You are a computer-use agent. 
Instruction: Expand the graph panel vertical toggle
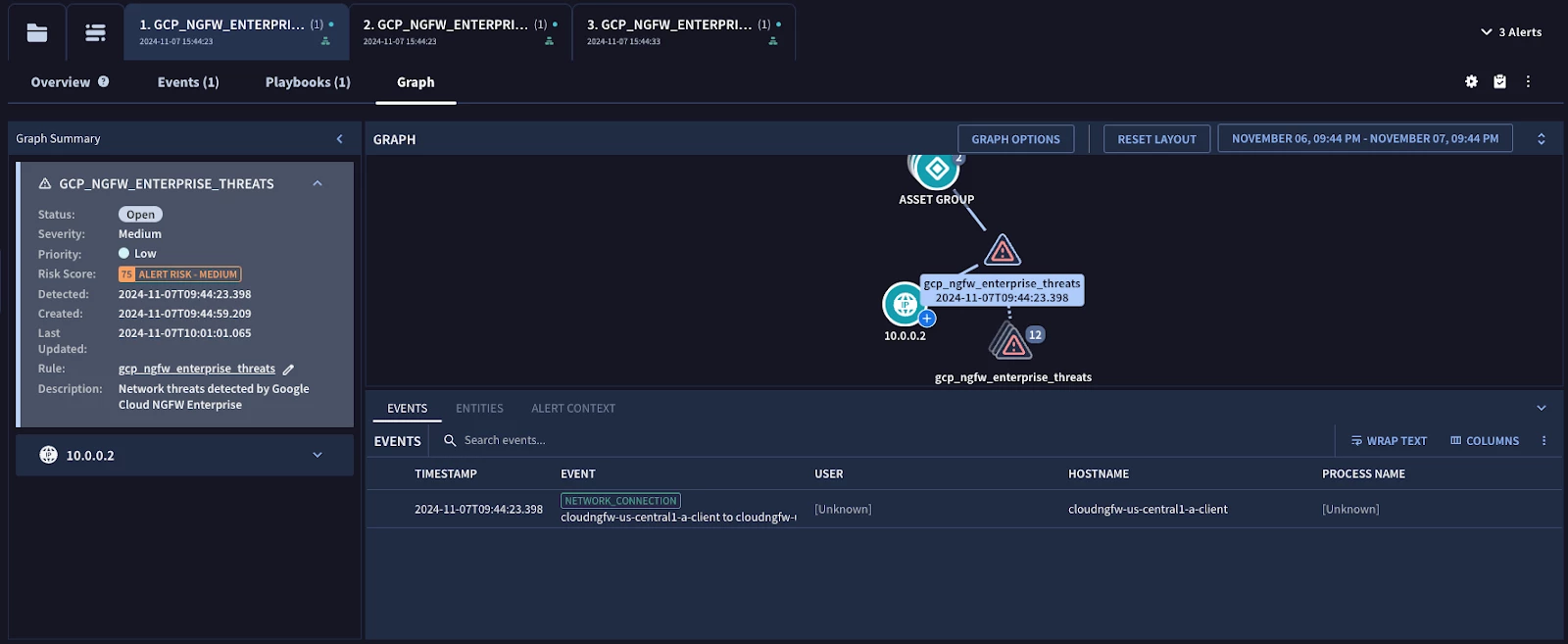(x=1542, y=139)
